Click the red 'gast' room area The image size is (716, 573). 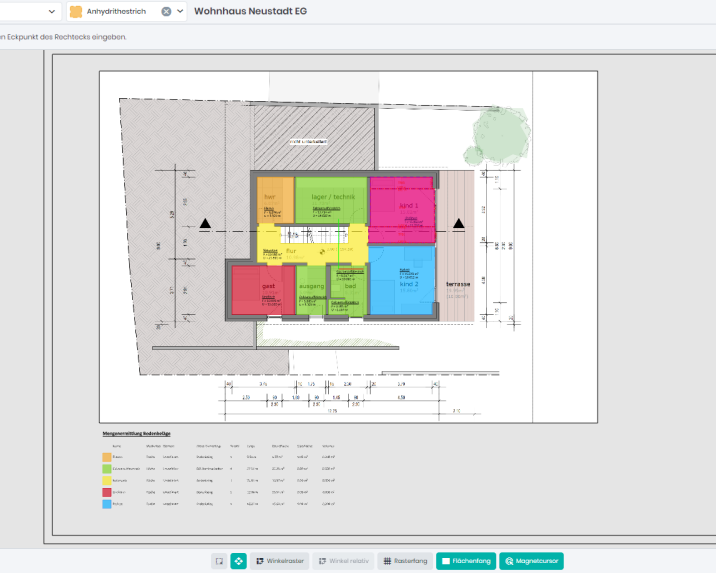click(260, 290)
